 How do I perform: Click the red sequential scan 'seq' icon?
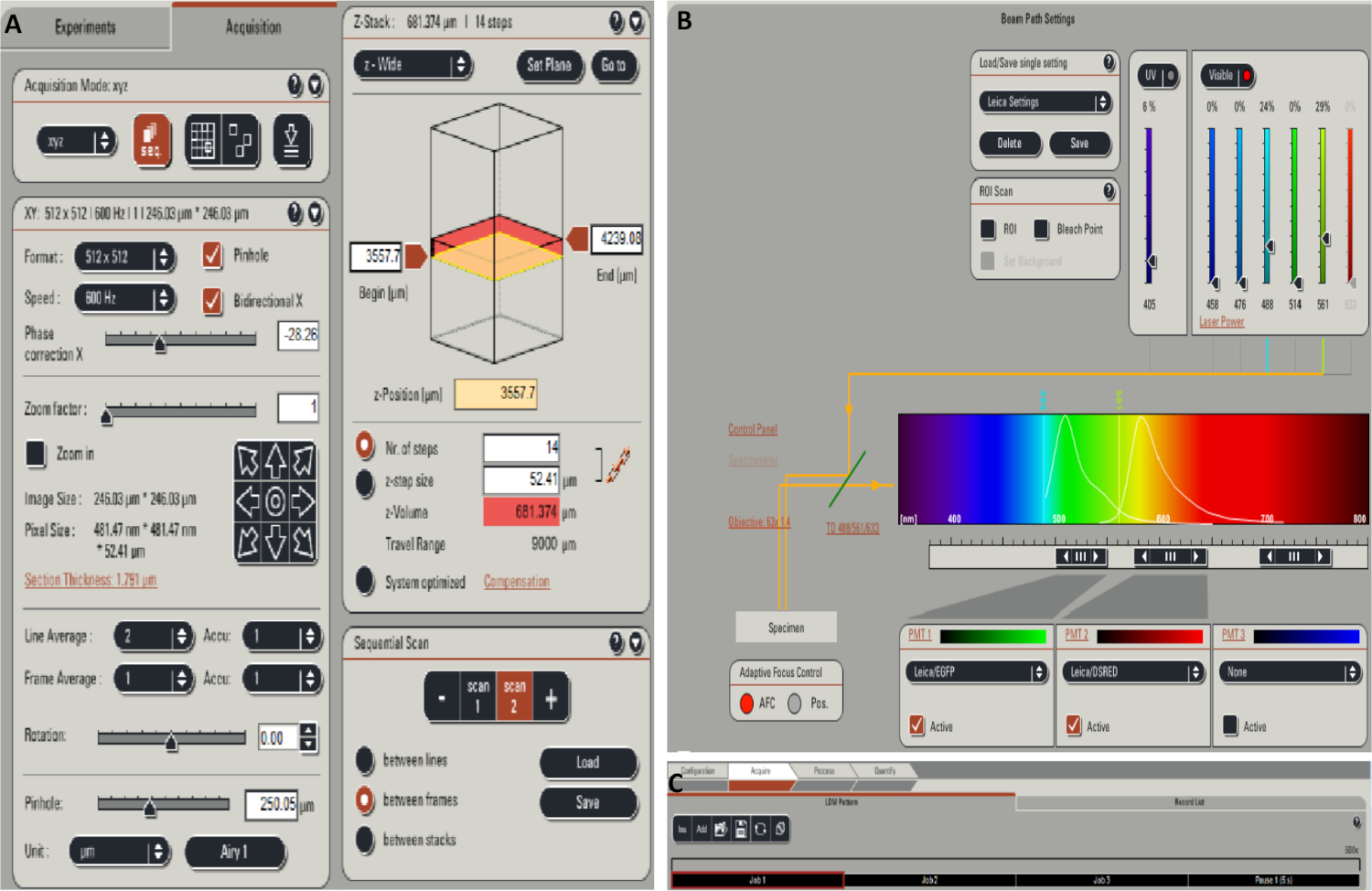[152, 141]
